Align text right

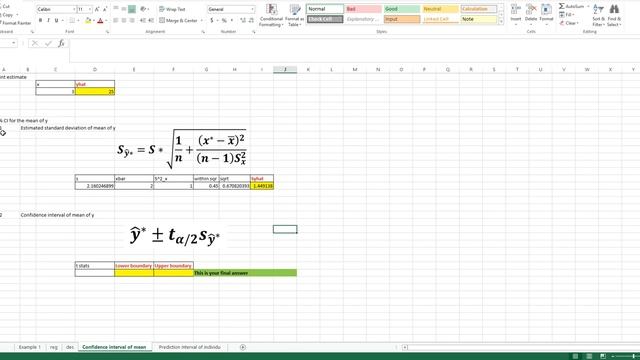(x=132, y=20)
